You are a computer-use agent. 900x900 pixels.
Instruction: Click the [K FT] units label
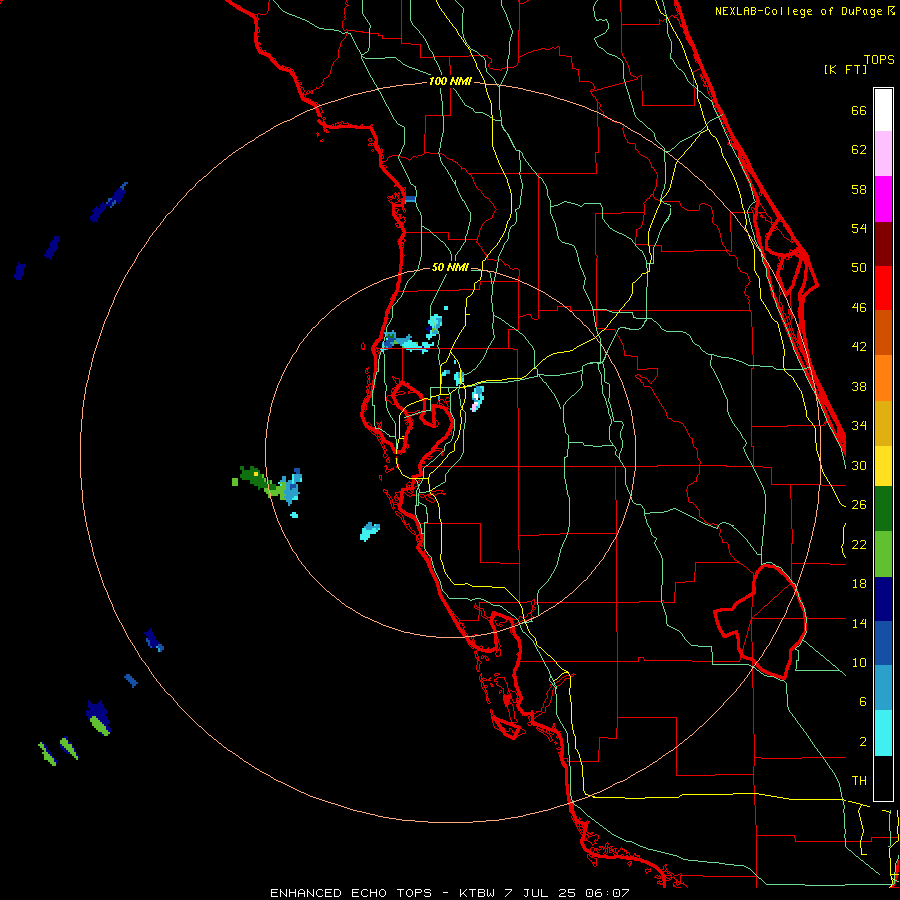click(x=845, y=69)
